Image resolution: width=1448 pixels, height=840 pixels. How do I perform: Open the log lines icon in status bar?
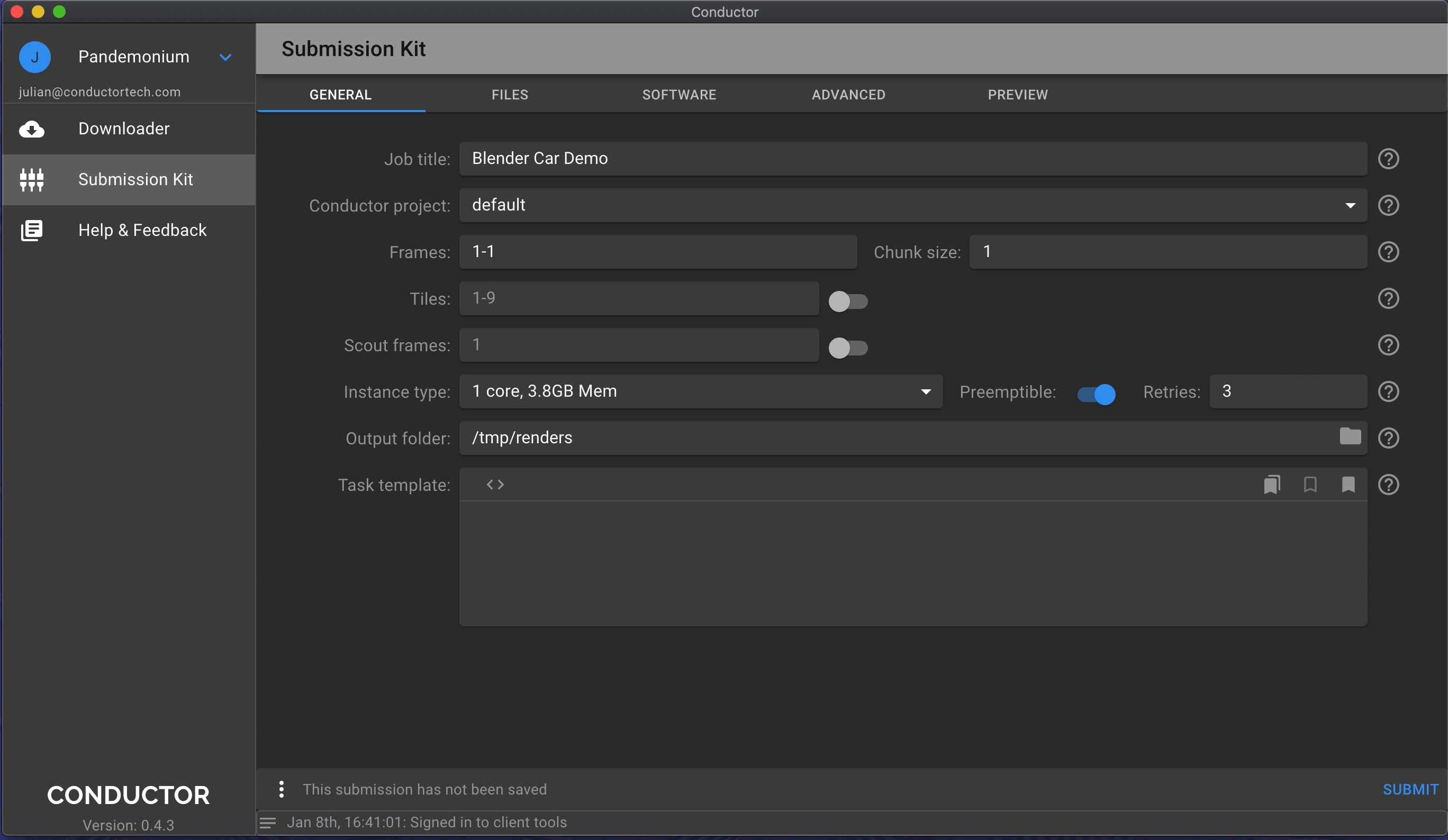pyautogui.click(x=268, y=822)
